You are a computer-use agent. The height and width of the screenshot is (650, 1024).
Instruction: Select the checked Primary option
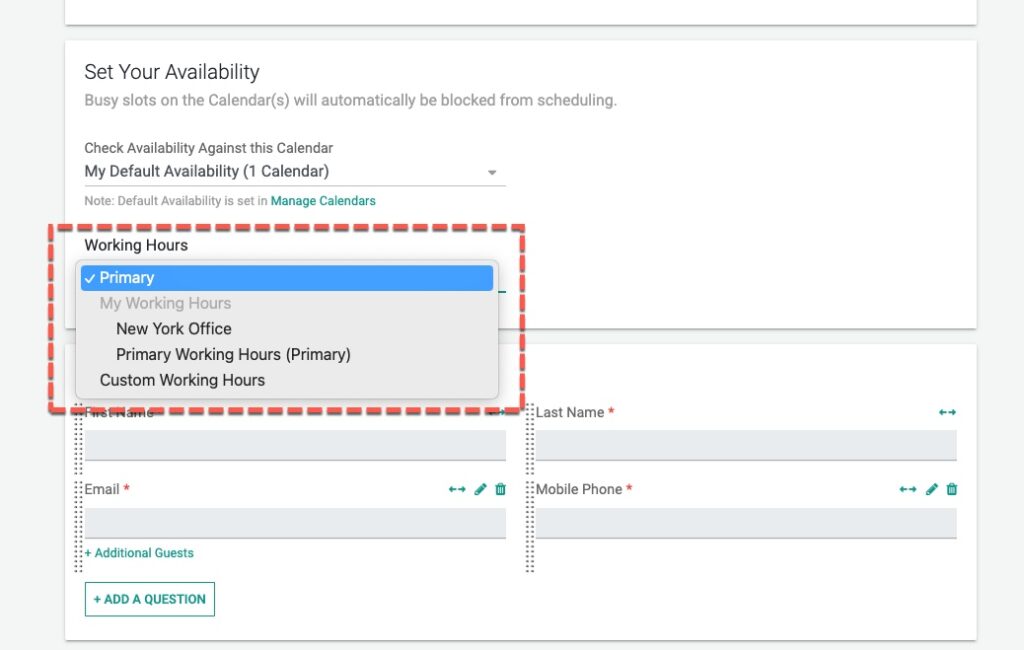tap(287, 278)
